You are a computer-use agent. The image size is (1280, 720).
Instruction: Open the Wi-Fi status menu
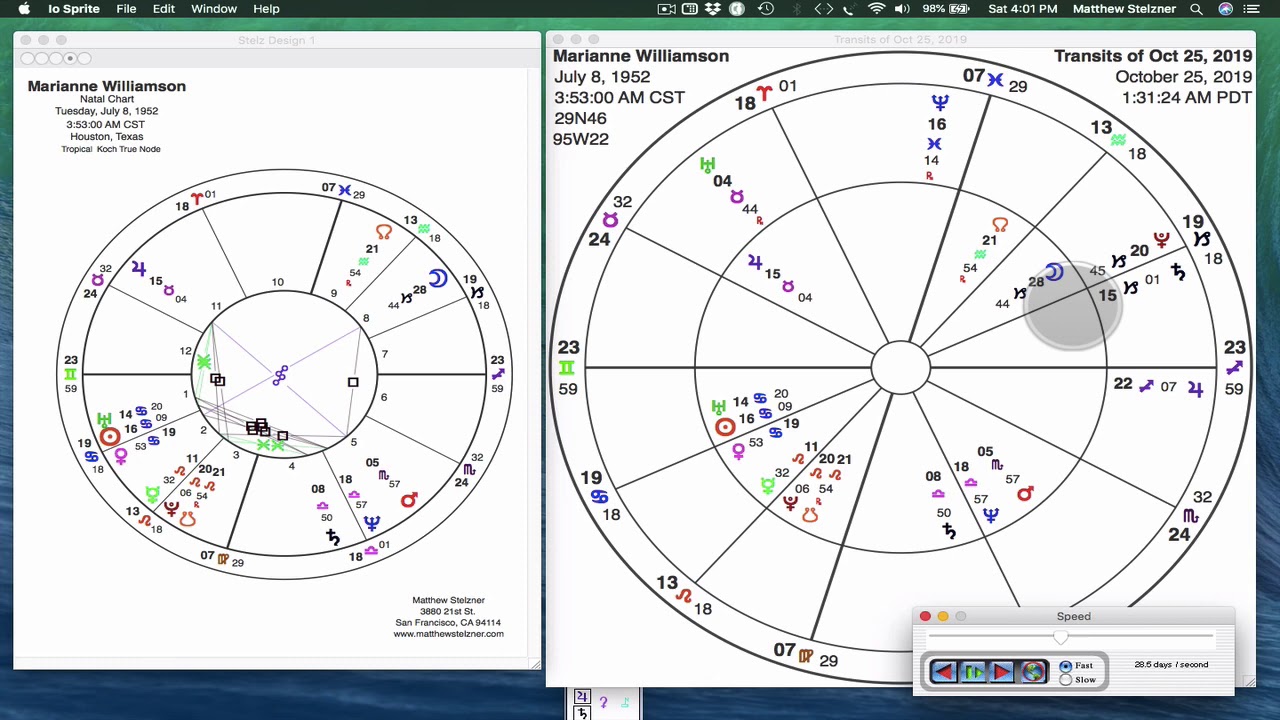tap(876, 9)
